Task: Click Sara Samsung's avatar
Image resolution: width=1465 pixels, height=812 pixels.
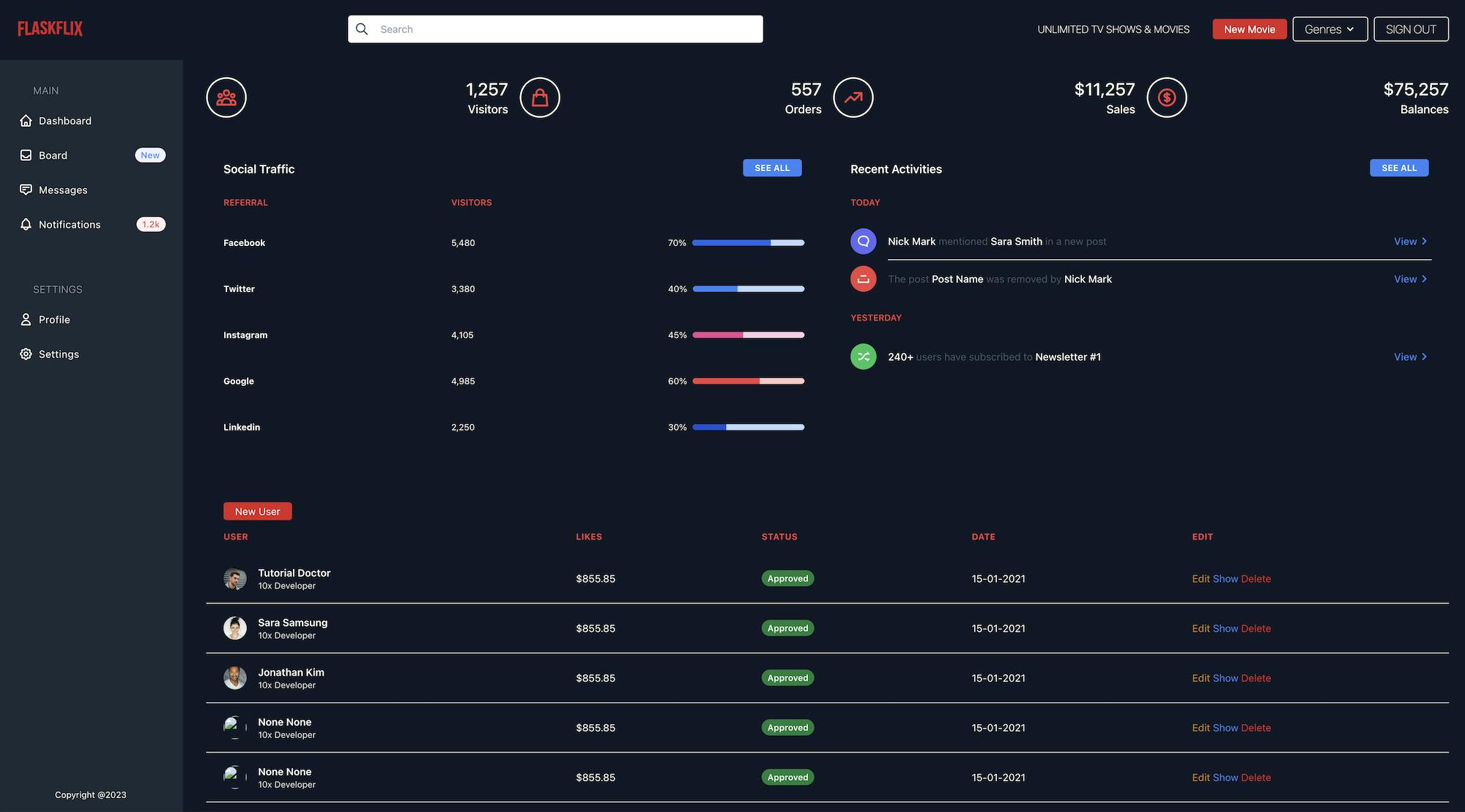Action: pyautogui.click(x=235, y=628)
